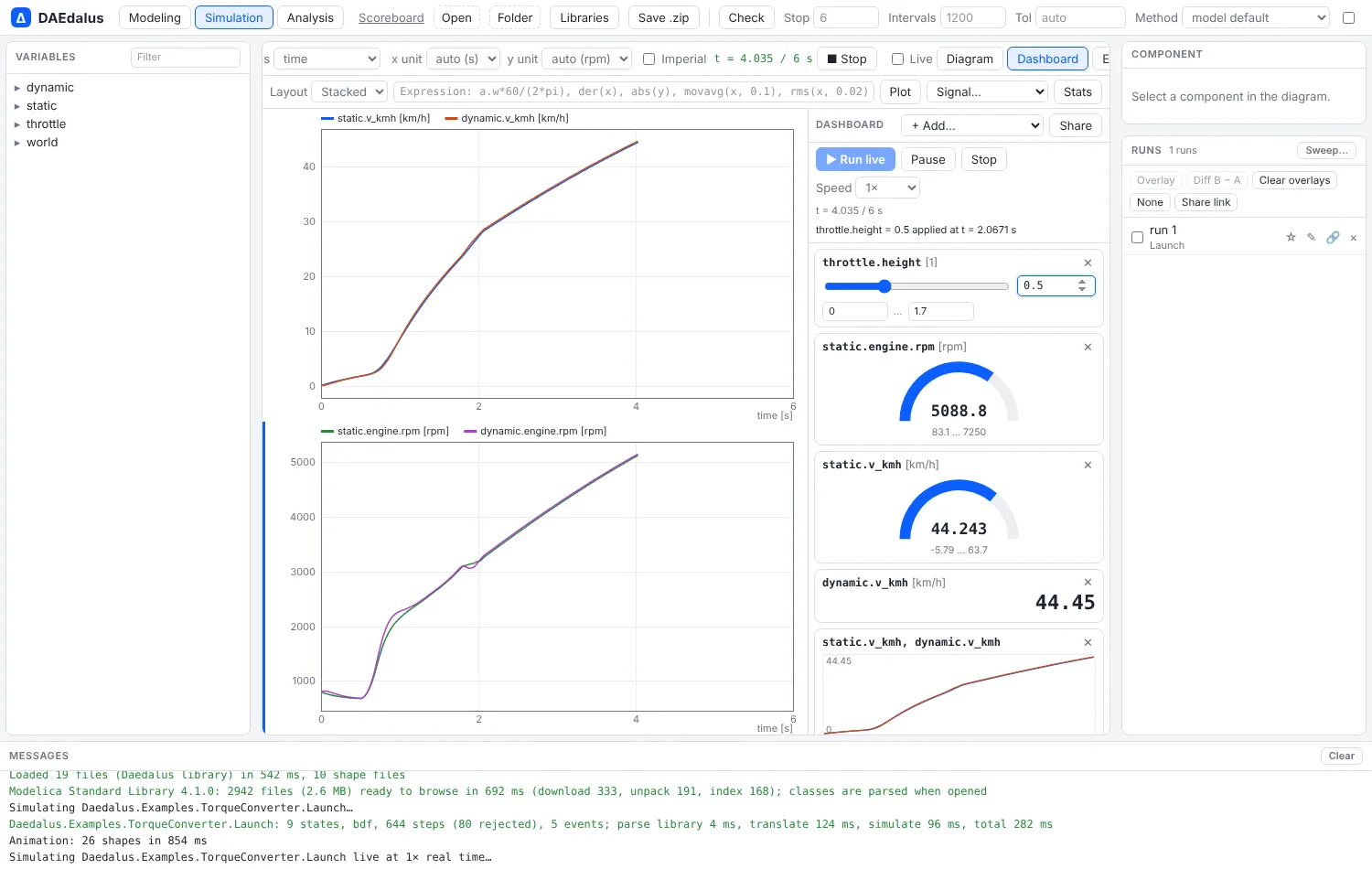Viewport: 1372px width, 869px height.
Task: Close the static.engine.rpm gauge widget
Action: 1088,347
